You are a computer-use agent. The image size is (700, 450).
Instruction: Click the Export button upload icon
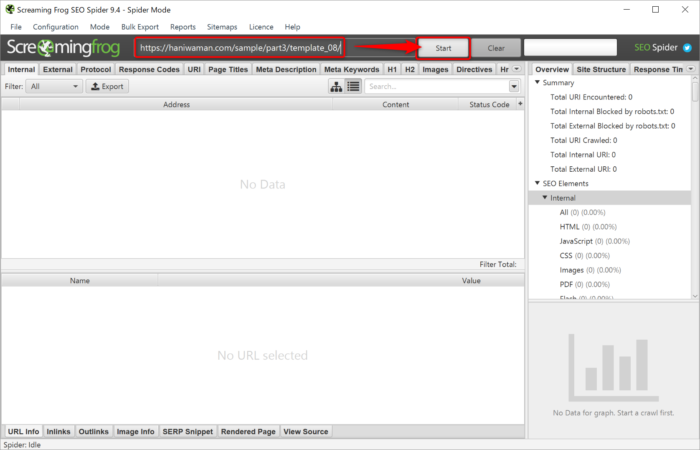tap(96, 87)
